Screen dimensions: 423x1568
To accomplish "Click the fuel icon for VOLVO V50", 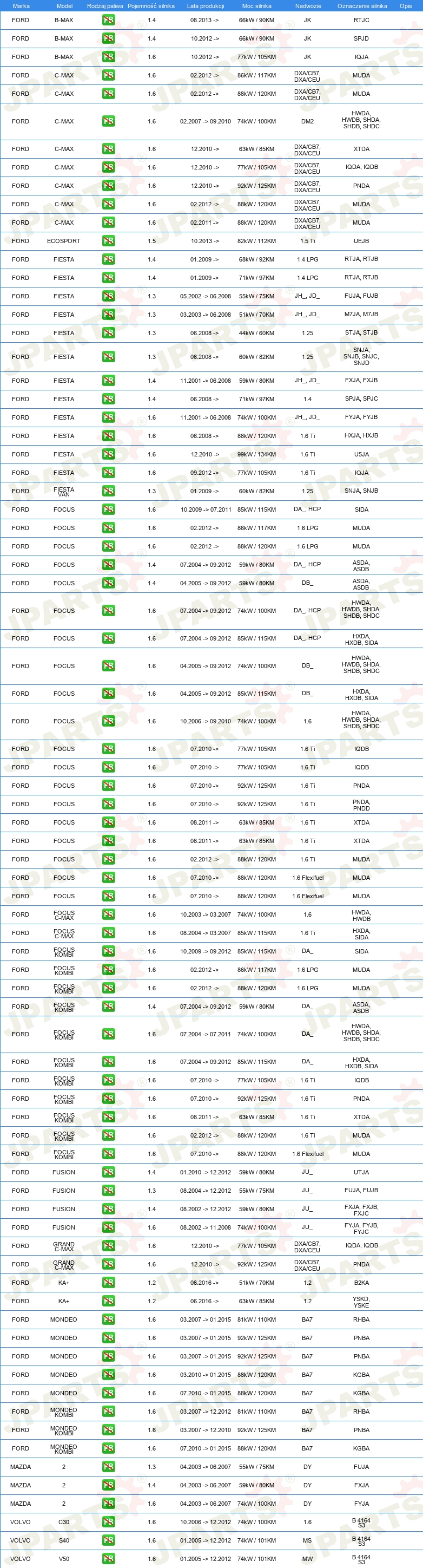I will (x=108, y=1559).
